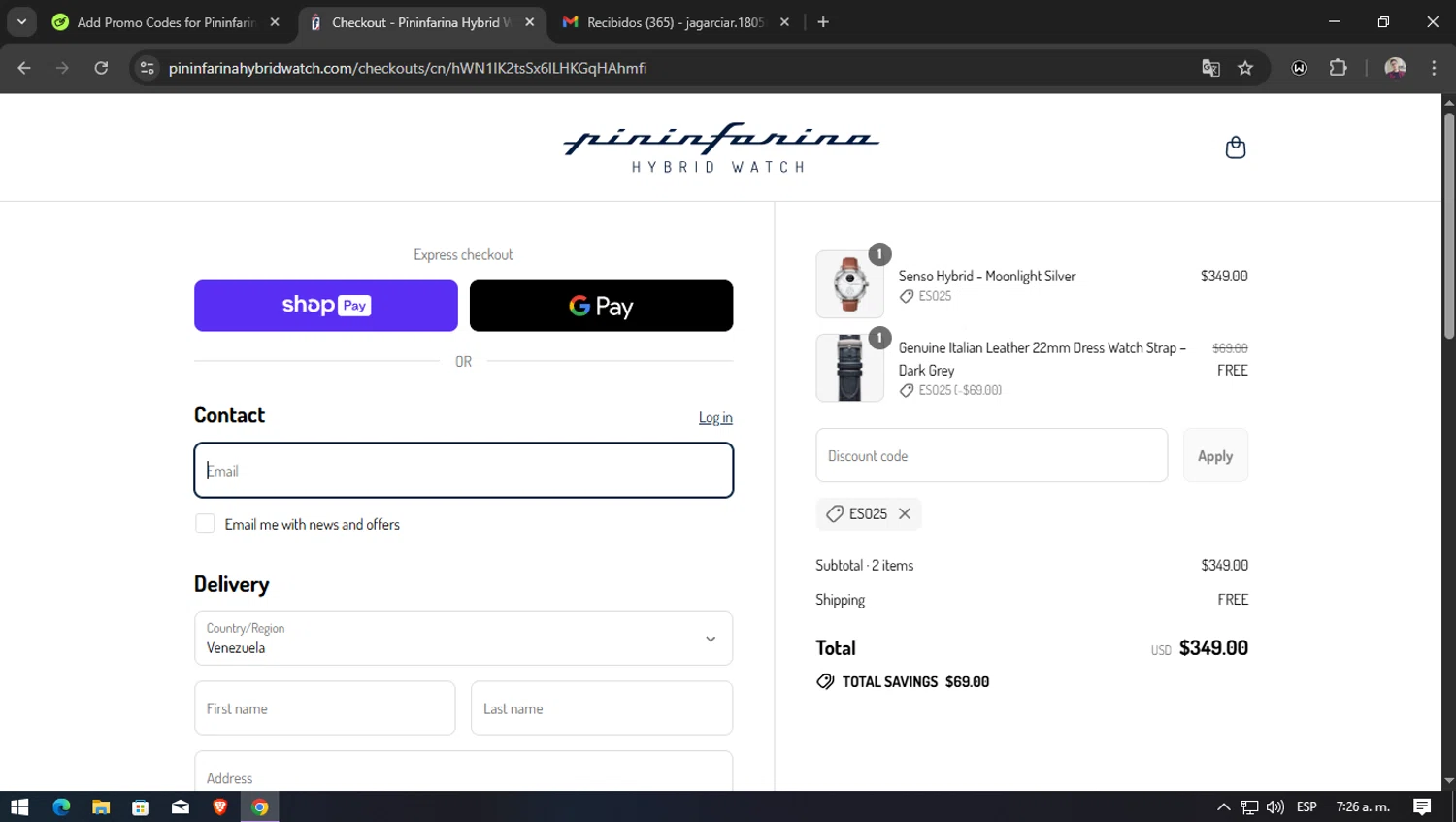Open the shopping bag cart icon

pyautogui.click(x=1235, y=148)
